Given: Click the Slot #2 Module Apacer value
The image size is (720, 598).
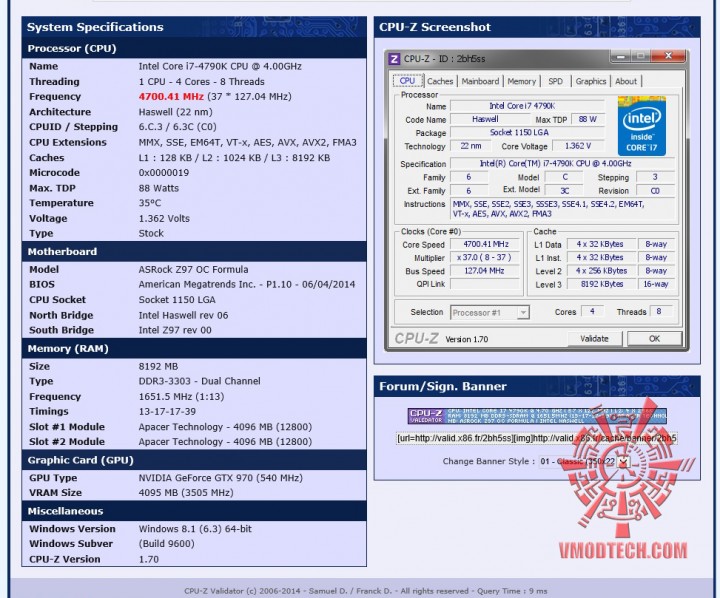Looking at the screenshot, I should point(225,442).
